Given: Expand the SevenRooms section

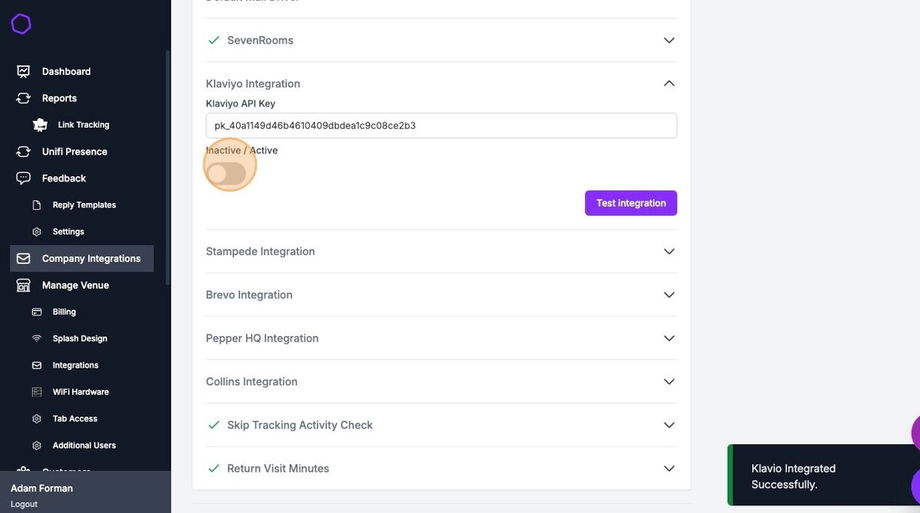Looking at the screenshot, I should tap(669, 41).
